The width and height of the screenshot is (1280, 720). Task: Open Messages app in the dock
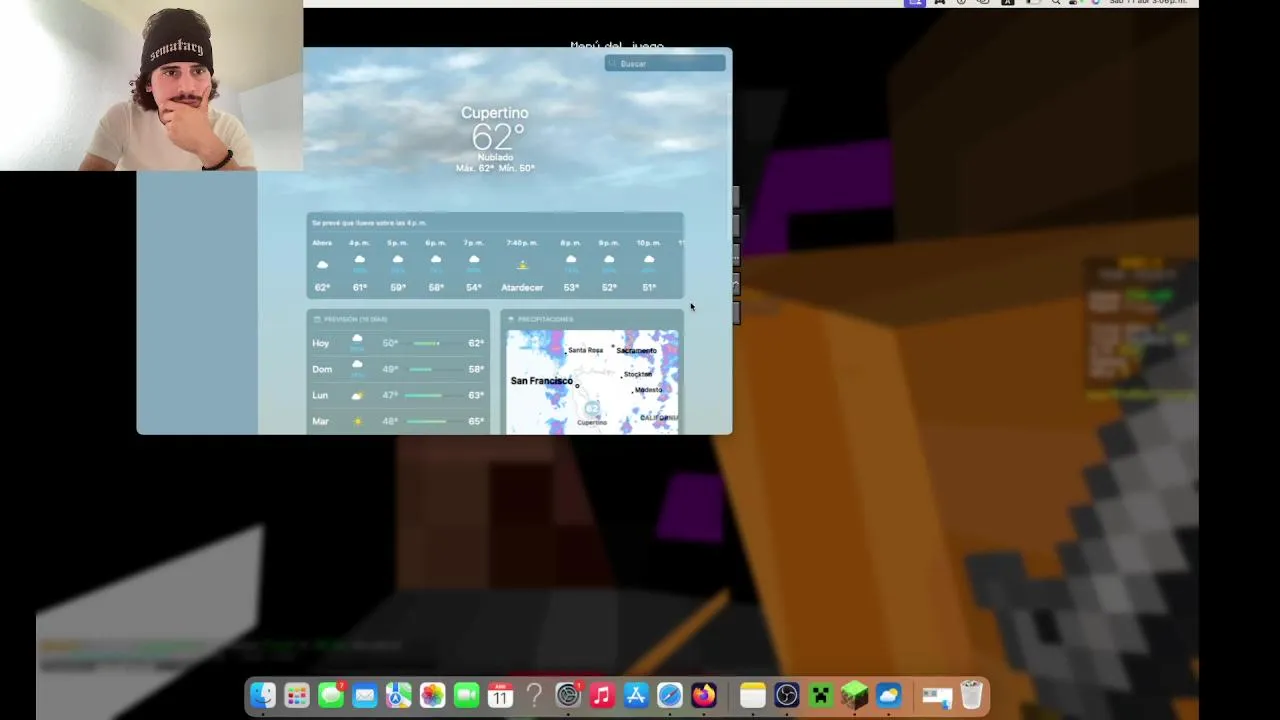(331, 695)
